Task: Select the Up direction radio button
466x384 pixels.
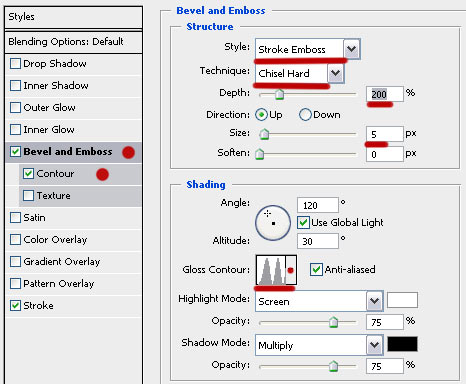Action: [261, 115]
